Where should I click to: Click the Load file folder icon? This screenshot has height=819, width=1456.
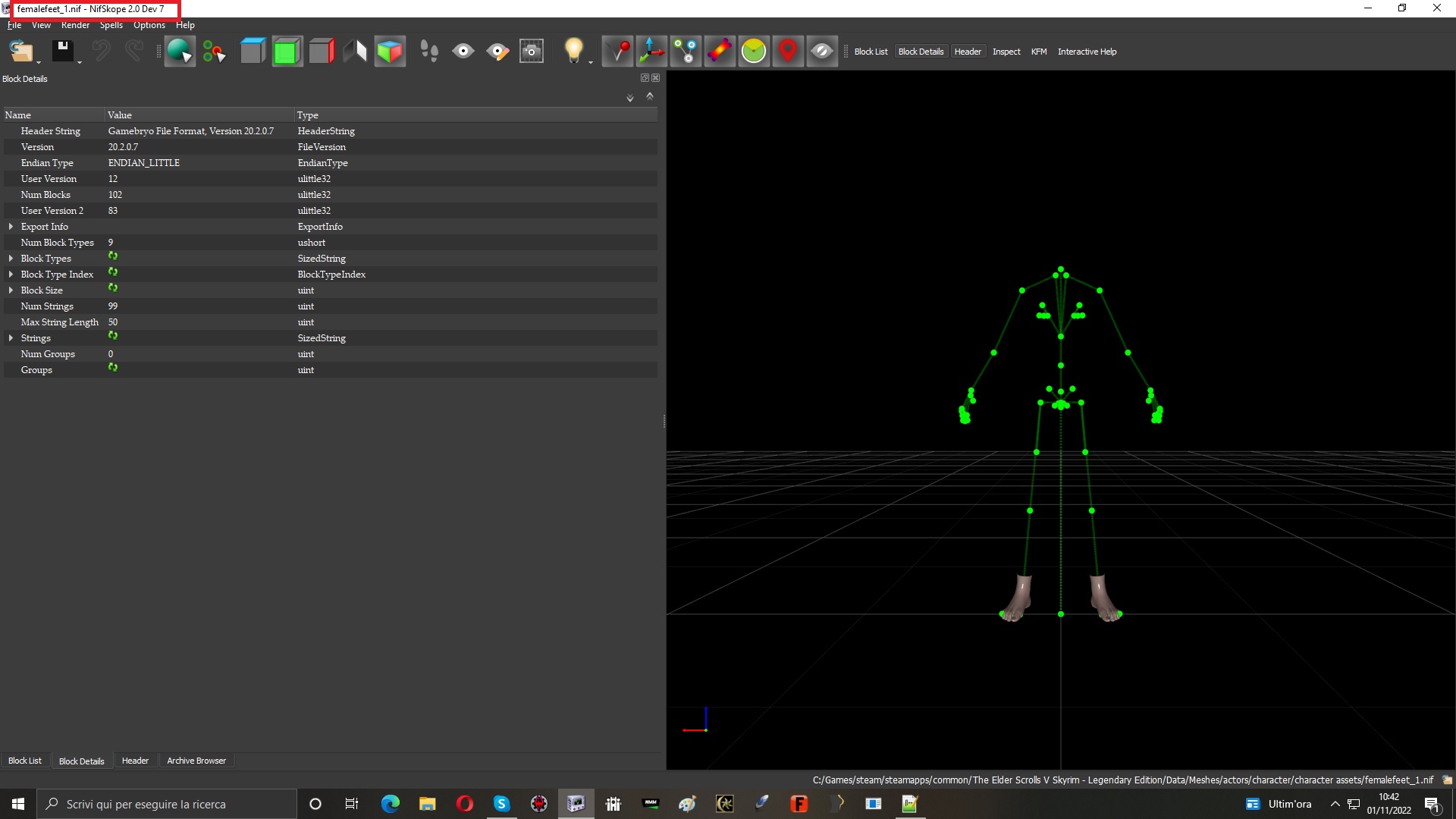click(x=20, y=52)
